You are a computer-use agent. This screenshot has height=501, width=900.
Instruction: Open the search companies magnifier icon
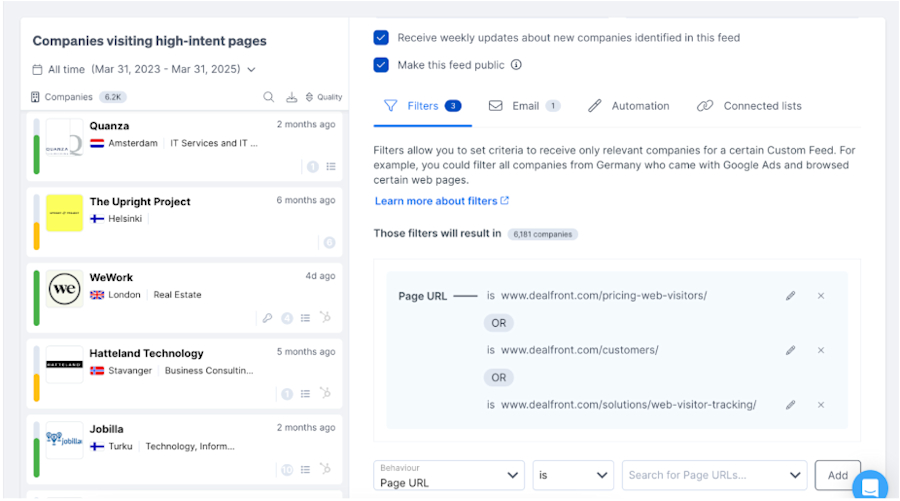pos(268,97)
